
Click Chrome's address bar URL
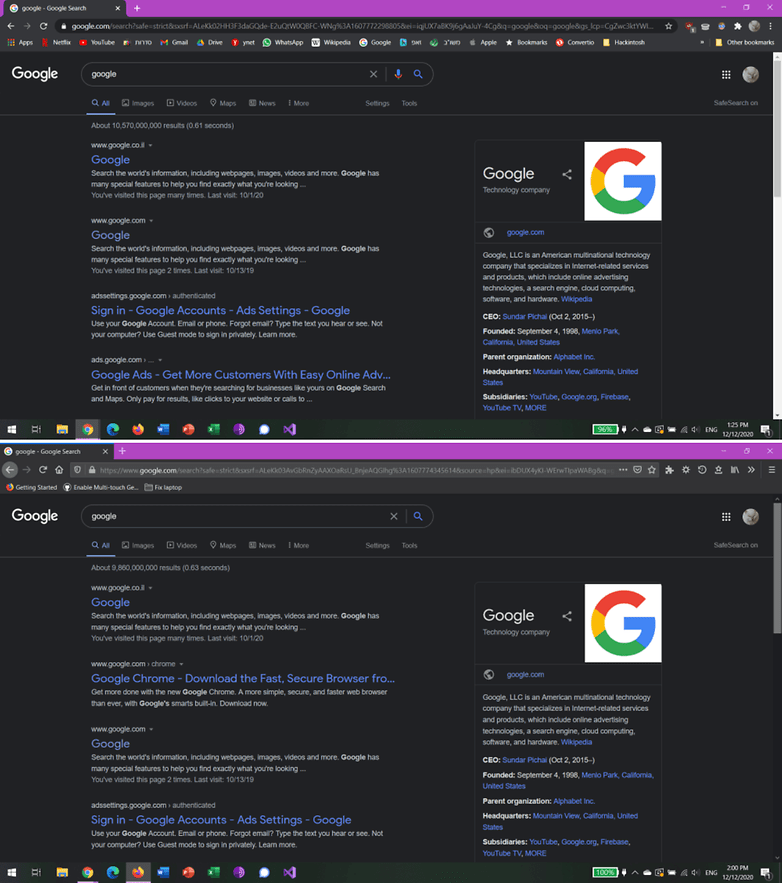click(362, 26)
